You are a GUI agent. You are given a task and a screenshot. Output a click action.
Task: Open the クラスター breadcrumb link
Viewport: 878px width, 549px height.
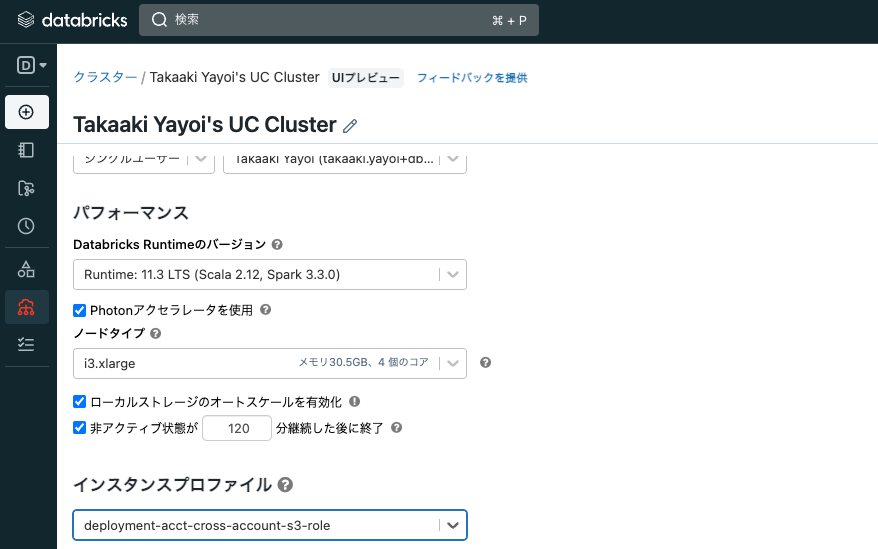coord(105,77)
